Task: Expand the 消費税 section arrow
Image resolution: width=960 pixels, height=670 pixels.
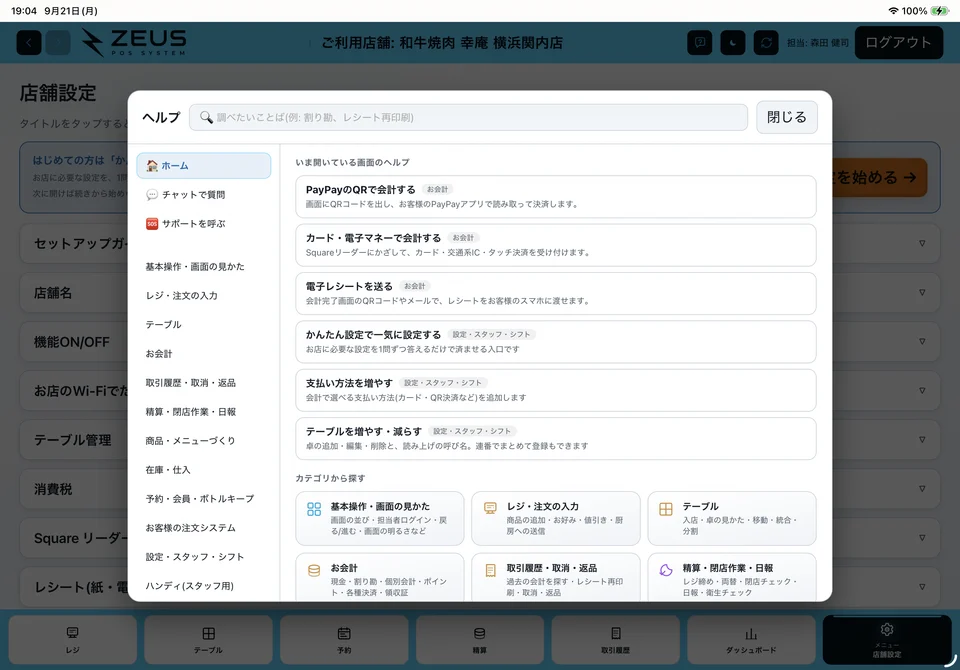Action: [922, 489]
